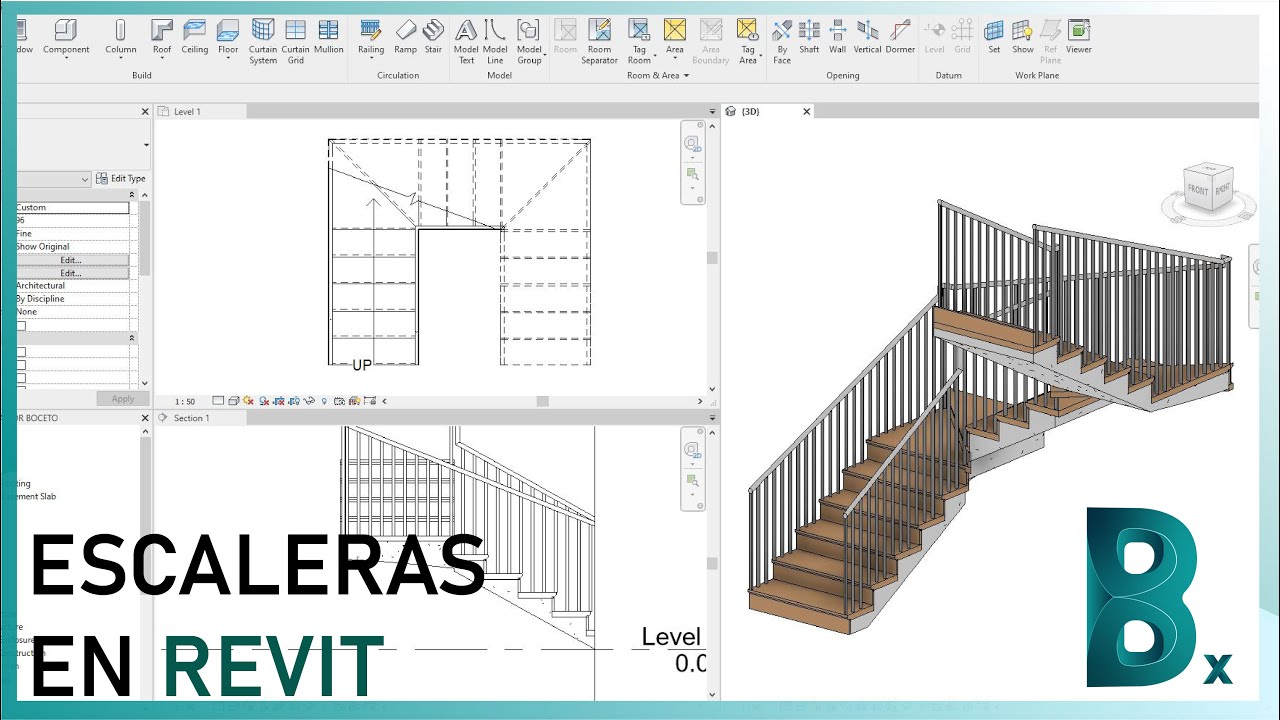This screenshot has height=720, width=1280.
Task: Select the Column tool
Action: point(120,36)
